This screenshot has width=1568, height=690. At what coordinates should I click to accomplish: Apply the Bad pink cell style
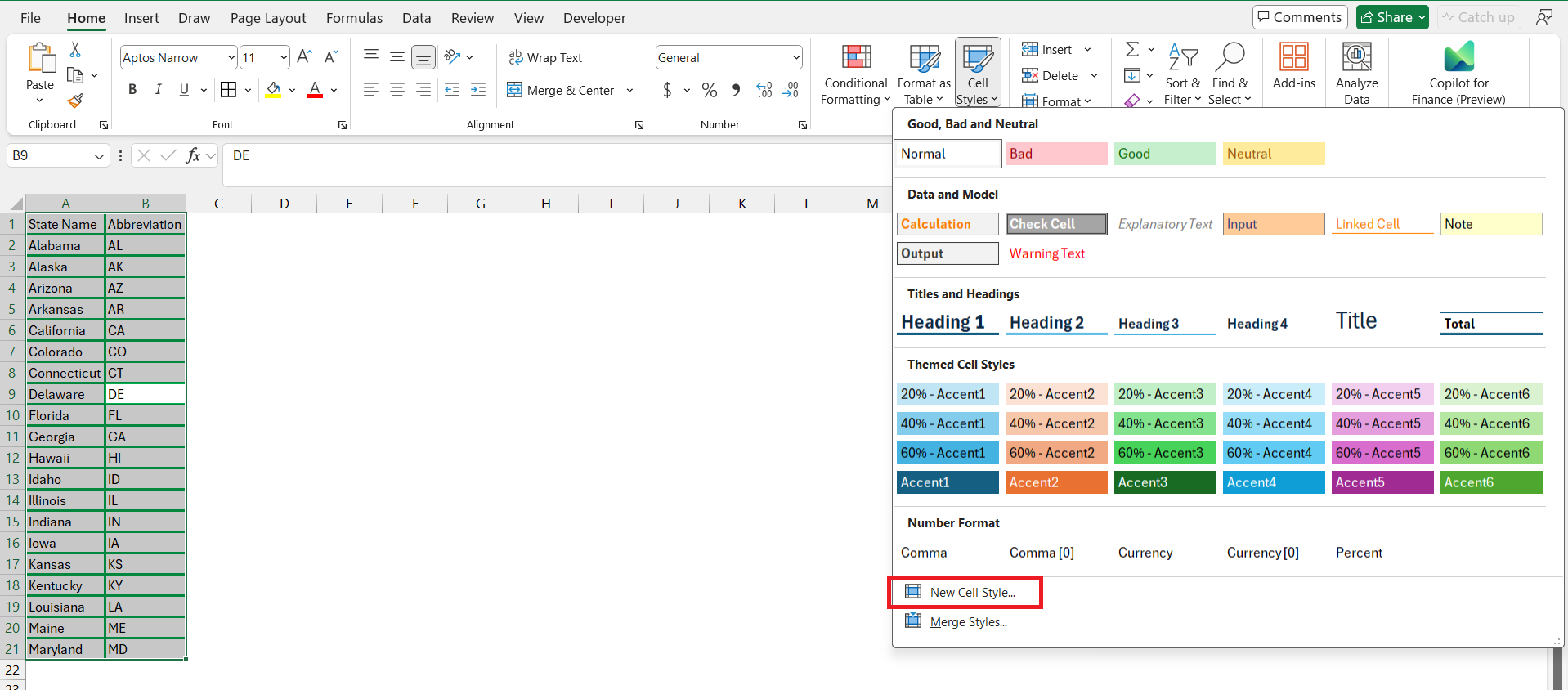click(x=1056, y=154)
